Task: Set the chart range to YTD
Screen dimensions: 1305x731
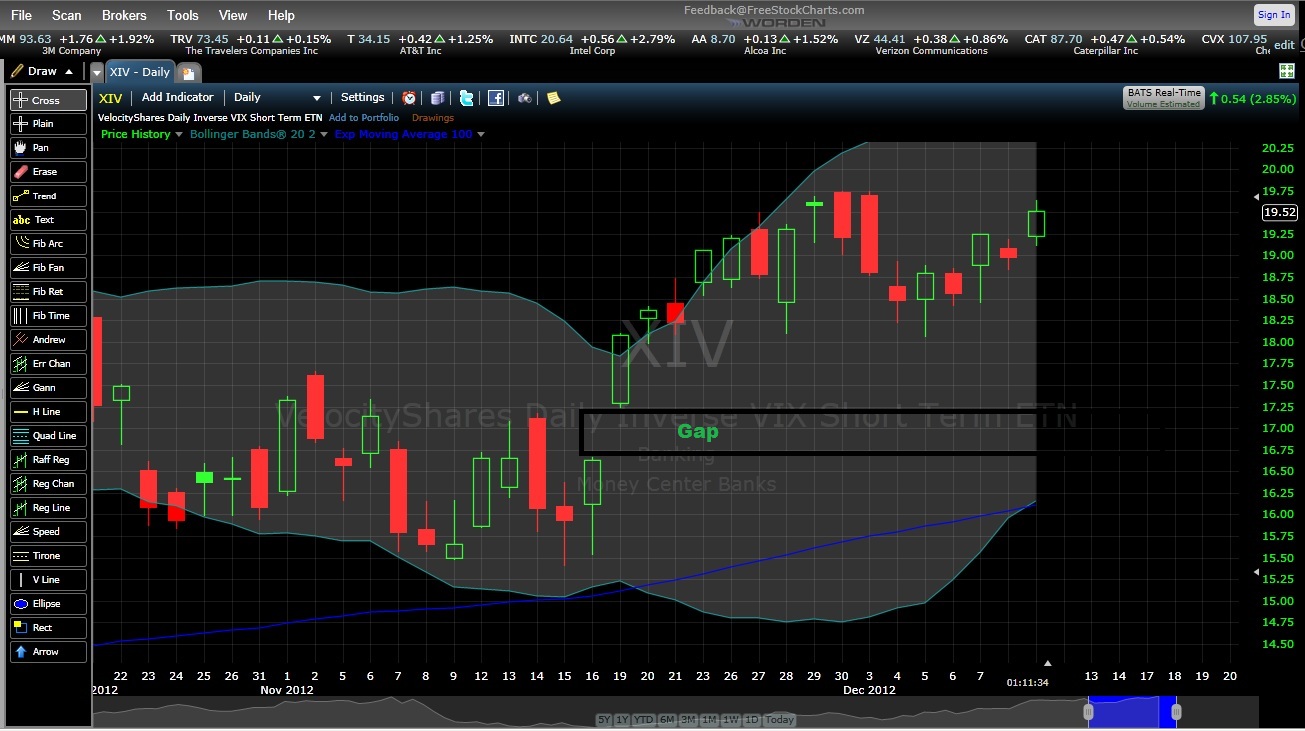Action: point(645,720)
